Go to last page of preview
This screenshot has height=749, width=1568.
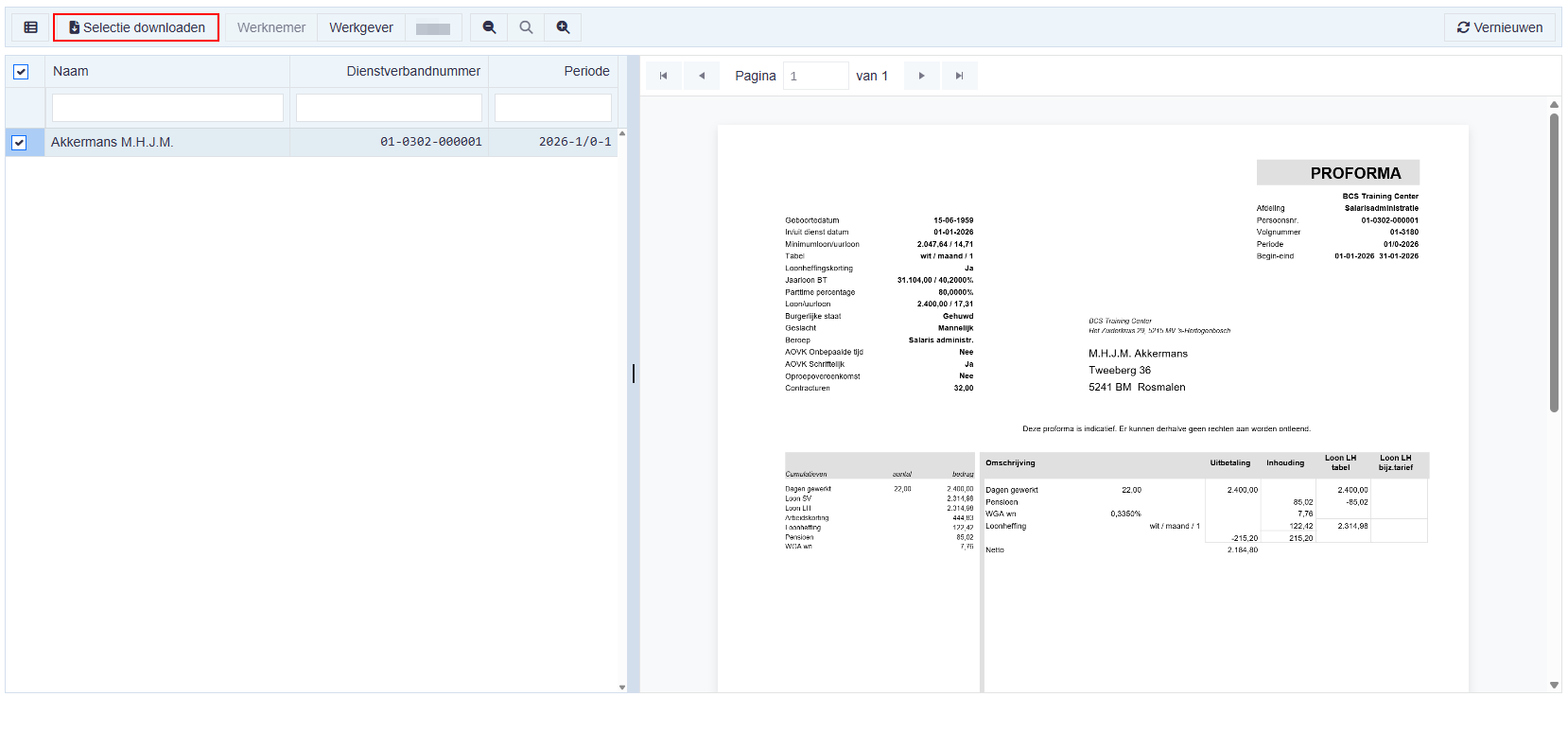959,76
